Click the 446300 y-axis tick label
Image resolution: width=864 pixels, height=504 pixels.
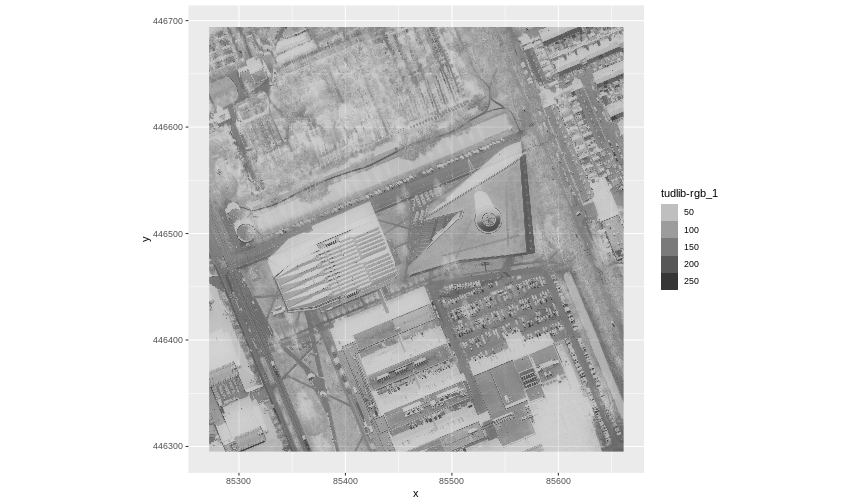coord(168,446)
